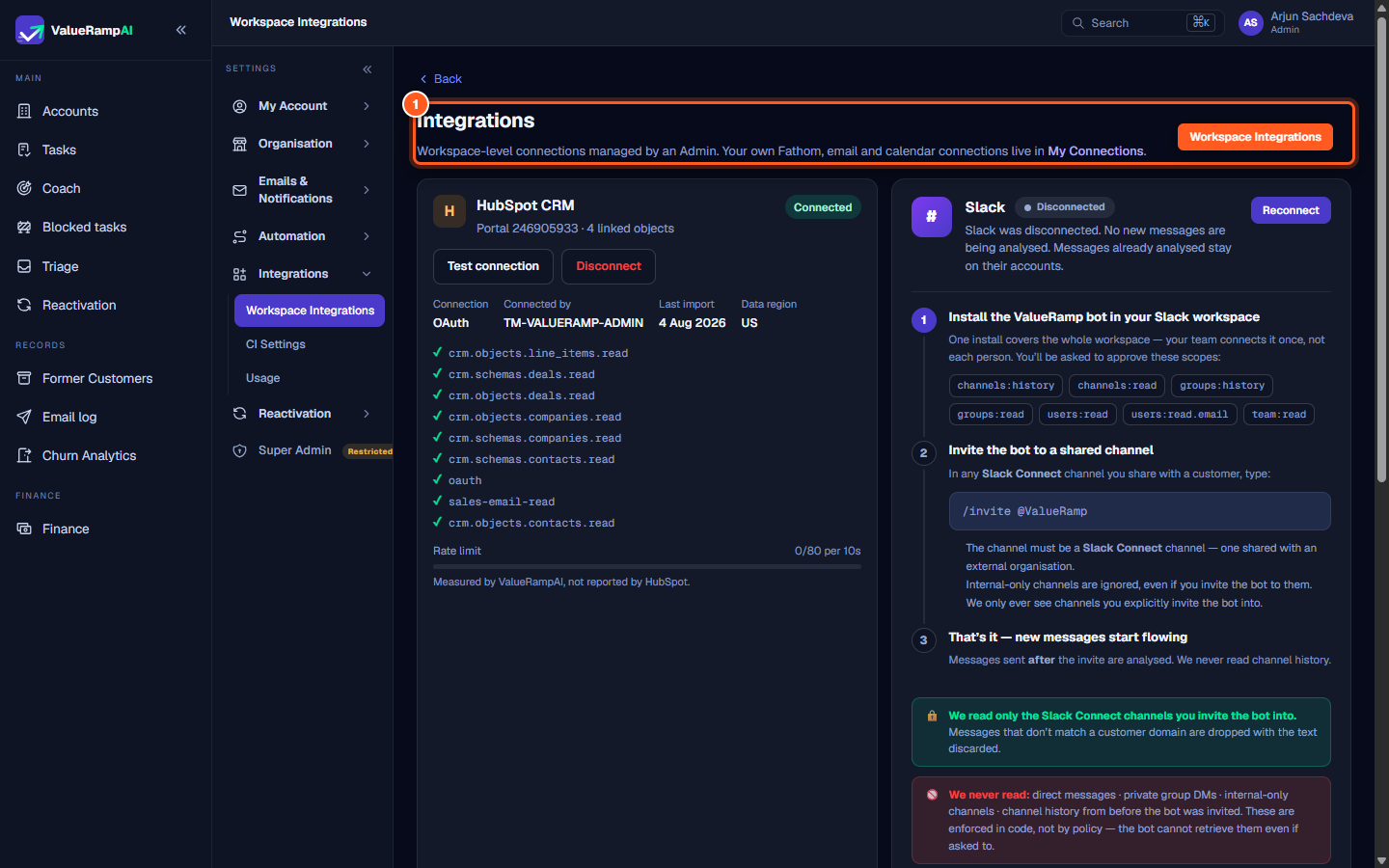Open Accounts via its building icon
Screen dimensions: 1389x868
(x=24, y=111)
